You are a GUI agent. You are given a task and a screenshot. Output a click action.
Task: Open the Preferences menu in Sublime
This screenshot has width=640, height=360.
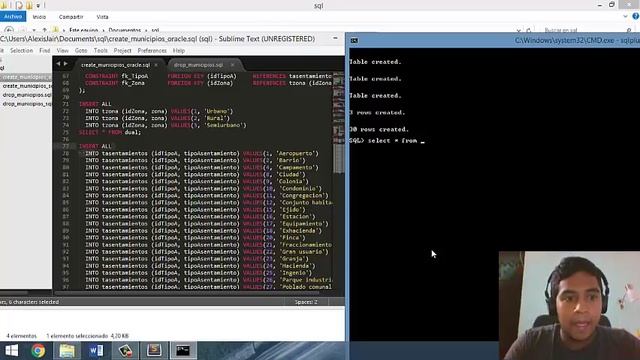tap(152, 51)
